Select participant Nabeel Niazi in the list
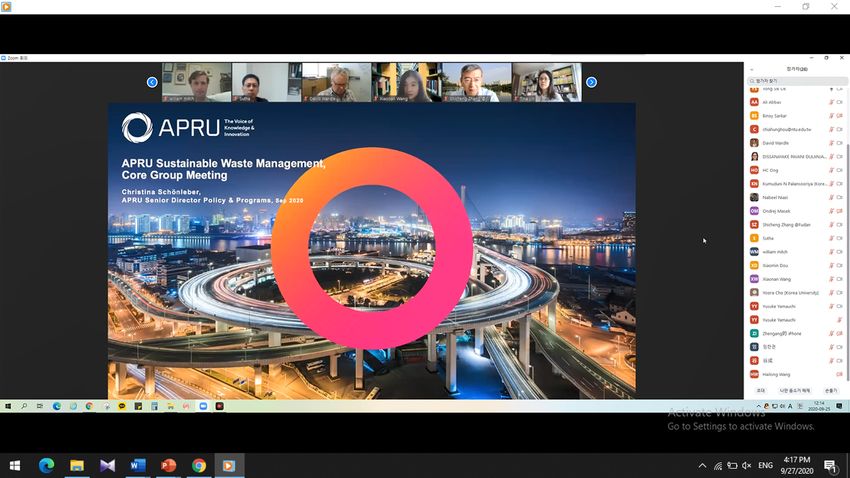 tap(796, 197)
